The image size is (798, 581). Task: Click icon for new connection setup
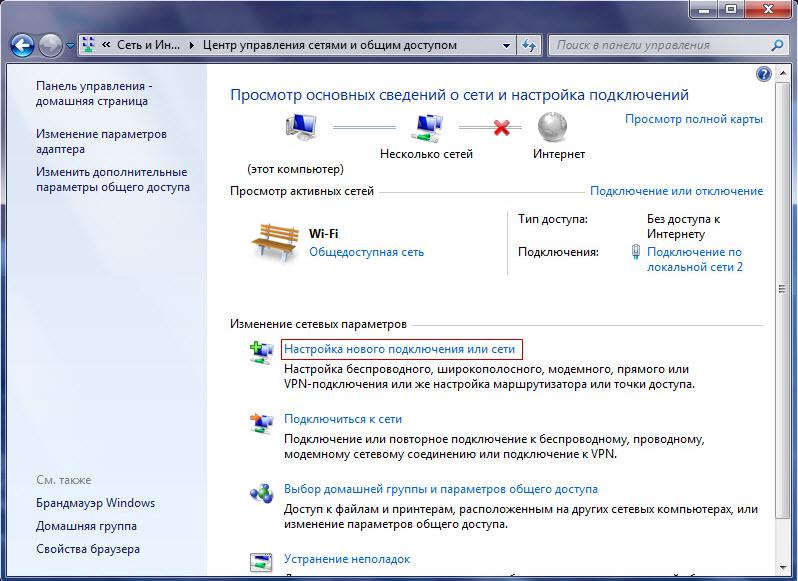262,352
